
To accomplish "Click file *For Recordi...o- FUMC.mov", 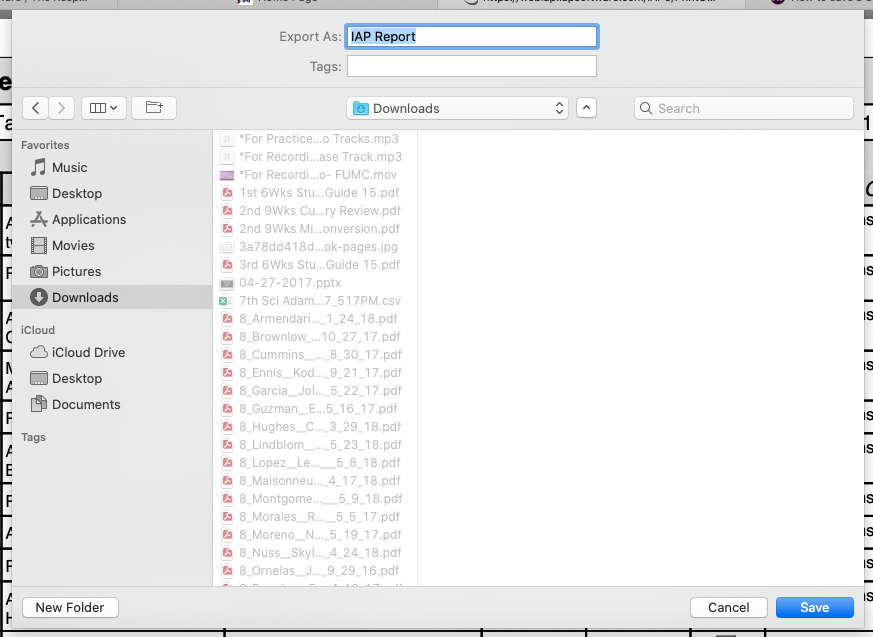I will [315, 175].
